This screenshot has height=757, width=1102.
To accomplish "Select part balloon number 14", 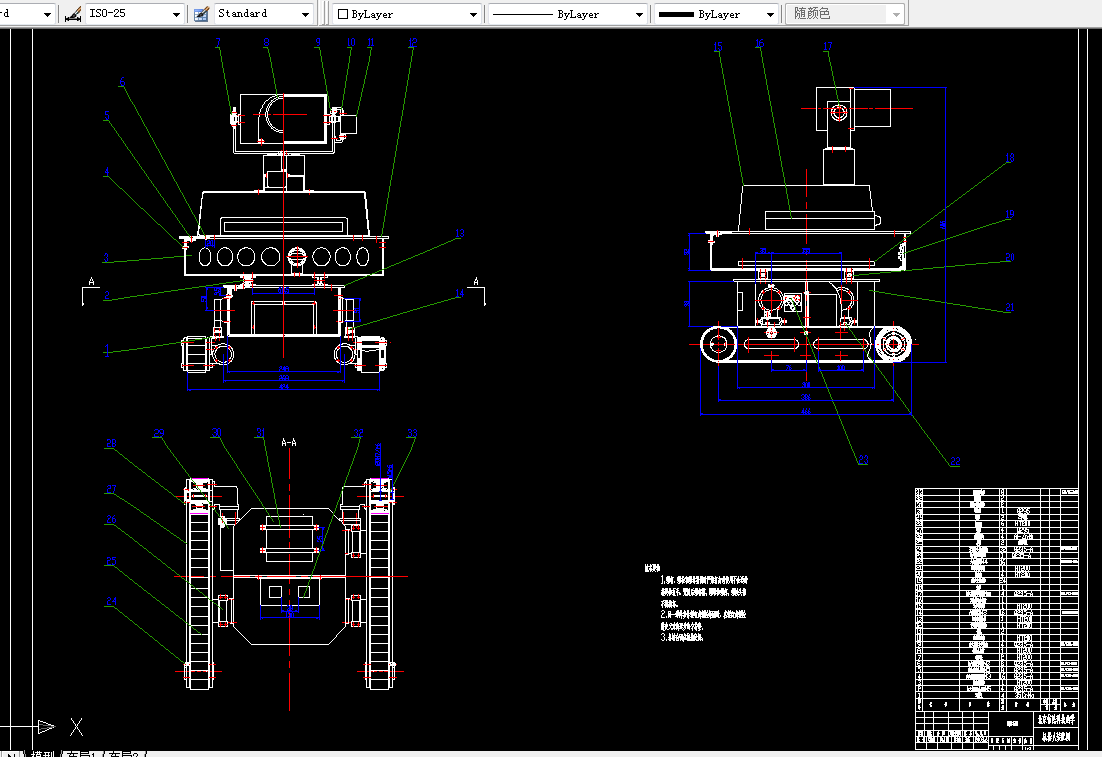I will 460,293.
